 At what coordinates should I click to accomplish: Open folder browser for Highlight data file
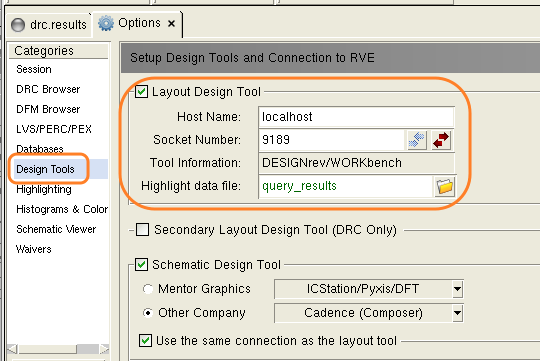click(445, 187)
